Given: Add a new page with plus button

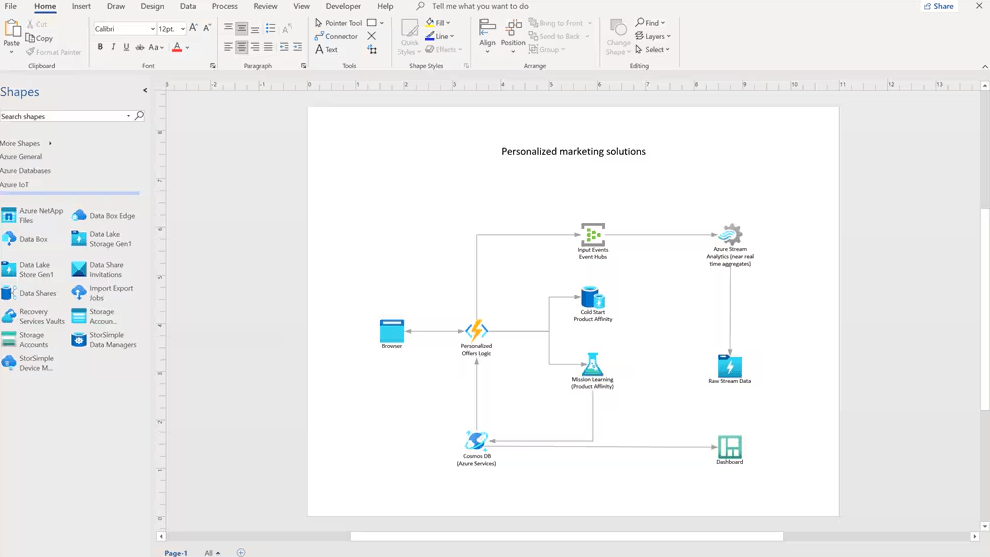Looking at the screenshot, I should pos(241,553).
